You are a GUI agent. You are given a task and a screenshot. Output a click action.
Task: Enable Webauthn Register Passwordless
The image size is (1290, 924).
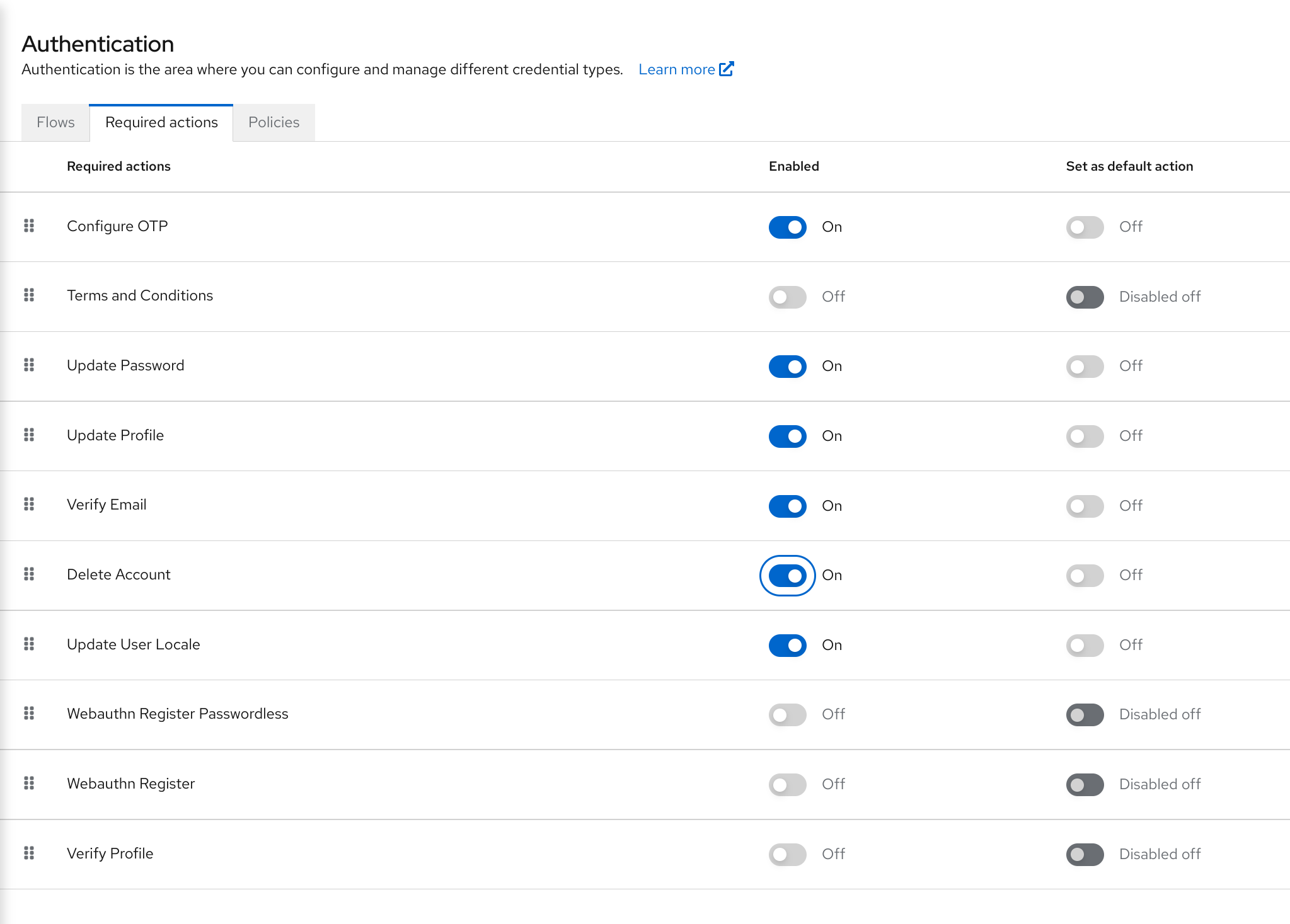point(786,715)
